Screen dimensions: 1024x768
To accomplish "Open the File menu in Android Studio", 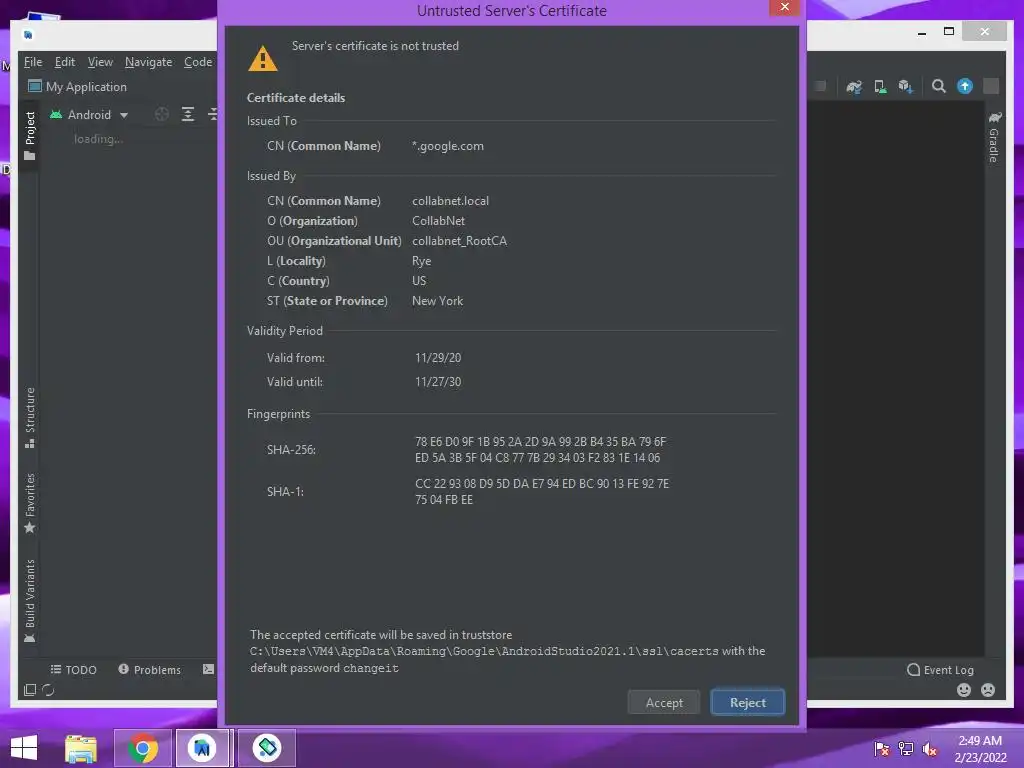I will [33, 62].
